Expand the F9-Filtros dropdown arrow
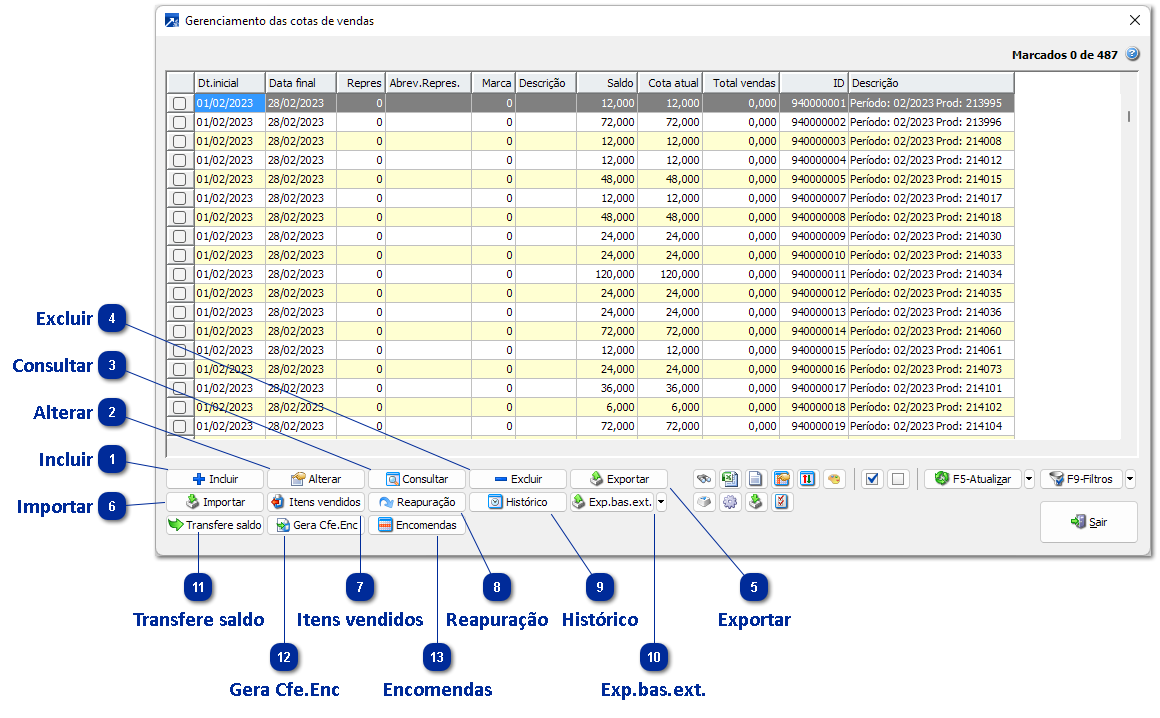Viewport: 1160px width, 718px height. (x=1130, y=479)
